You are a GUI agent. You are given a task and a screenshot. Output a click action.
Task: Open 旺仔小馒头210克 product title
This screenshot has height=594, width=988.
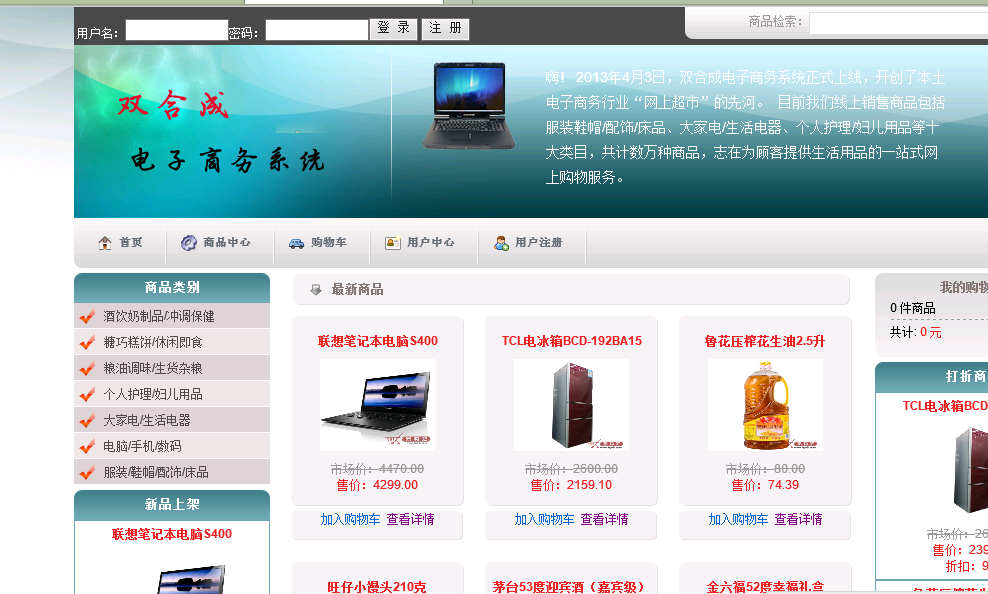pos(377,587)
